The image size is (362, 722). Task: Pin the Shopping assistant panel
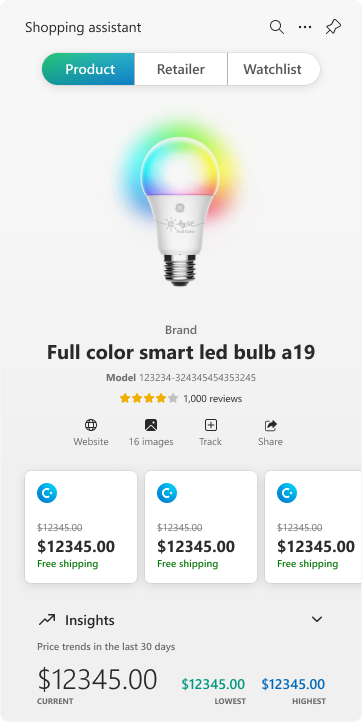pos(333,28)
